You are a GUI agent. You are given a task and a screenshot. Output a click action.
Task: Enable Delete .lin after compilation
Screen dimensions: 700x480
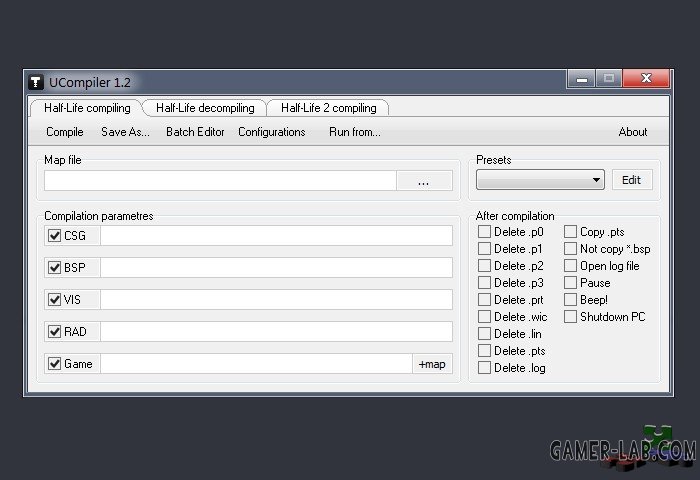pos(484,334)
